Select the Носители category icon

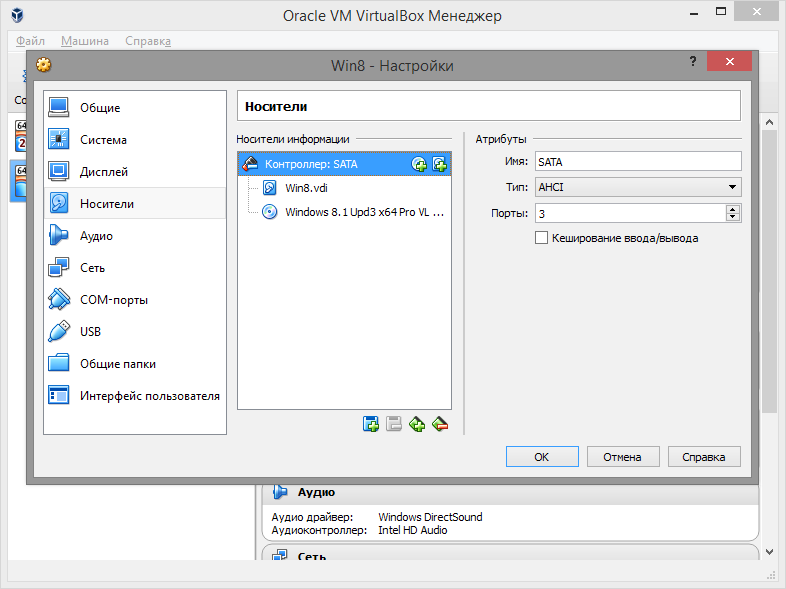[x=59, y=204]
